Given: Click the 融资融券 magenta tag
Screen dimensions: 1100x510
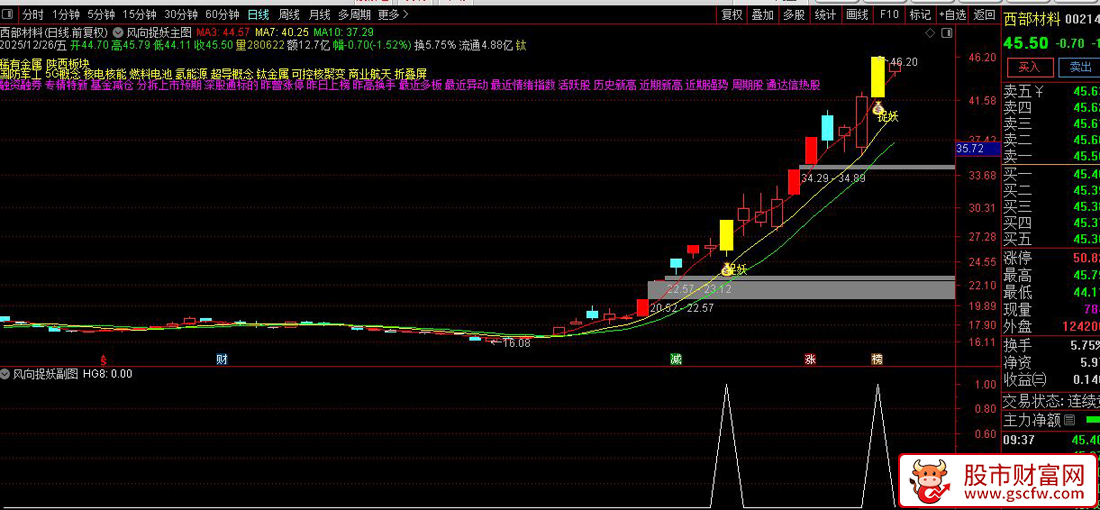Looking at the screenshot, I should pos(21,86).
